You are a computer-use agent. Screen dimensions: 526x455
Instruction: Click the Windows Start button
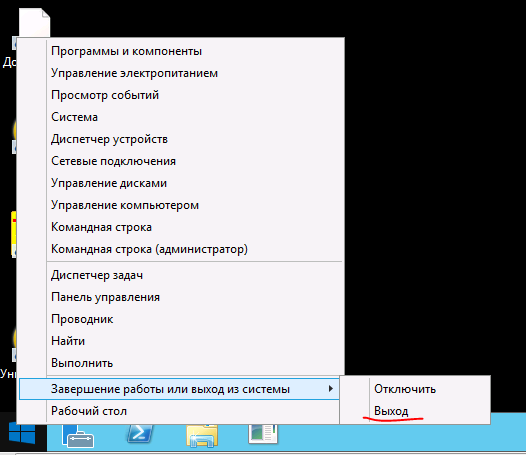22,433
